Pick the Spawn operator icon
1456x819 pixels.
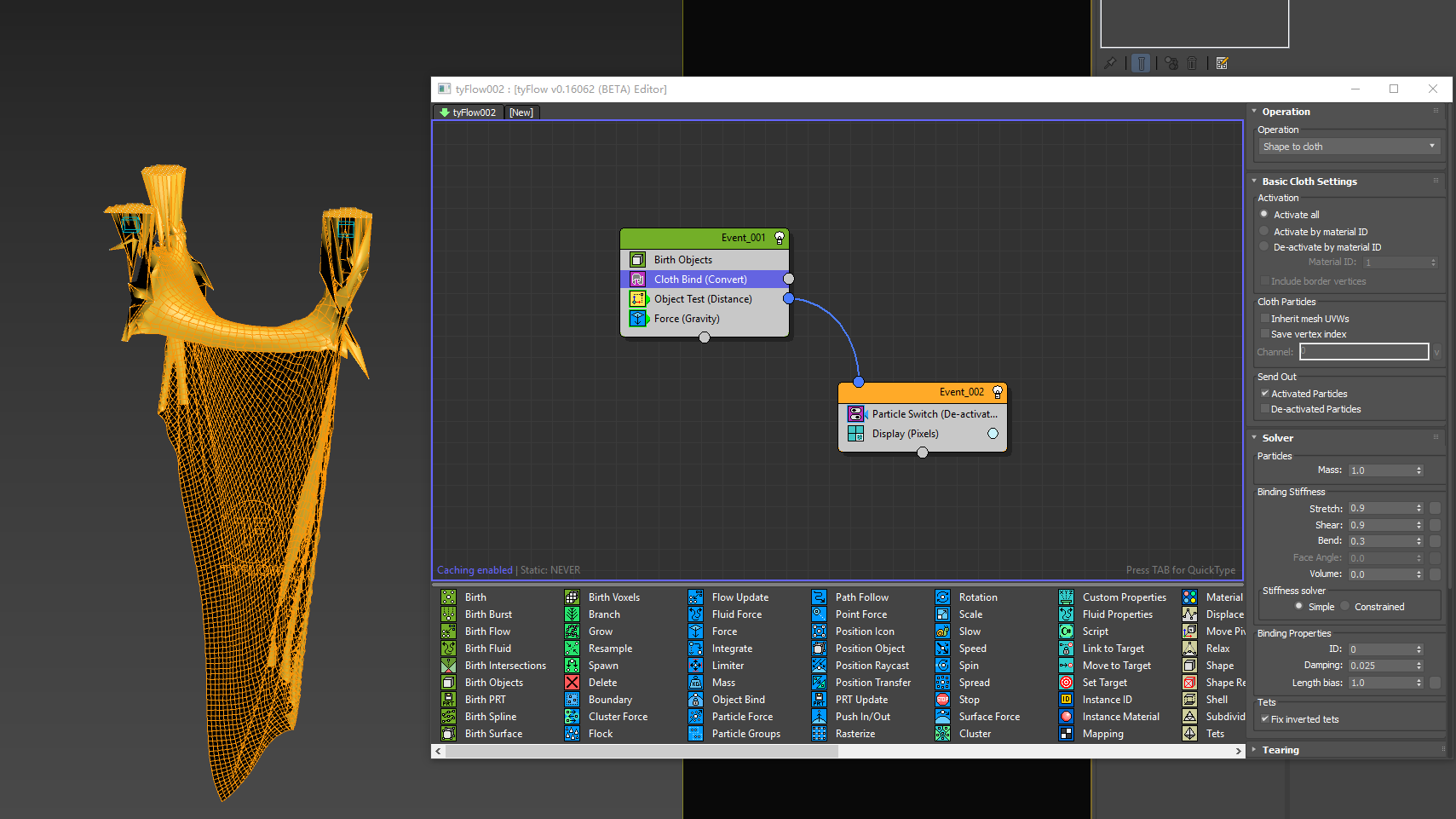coord(573,666)
